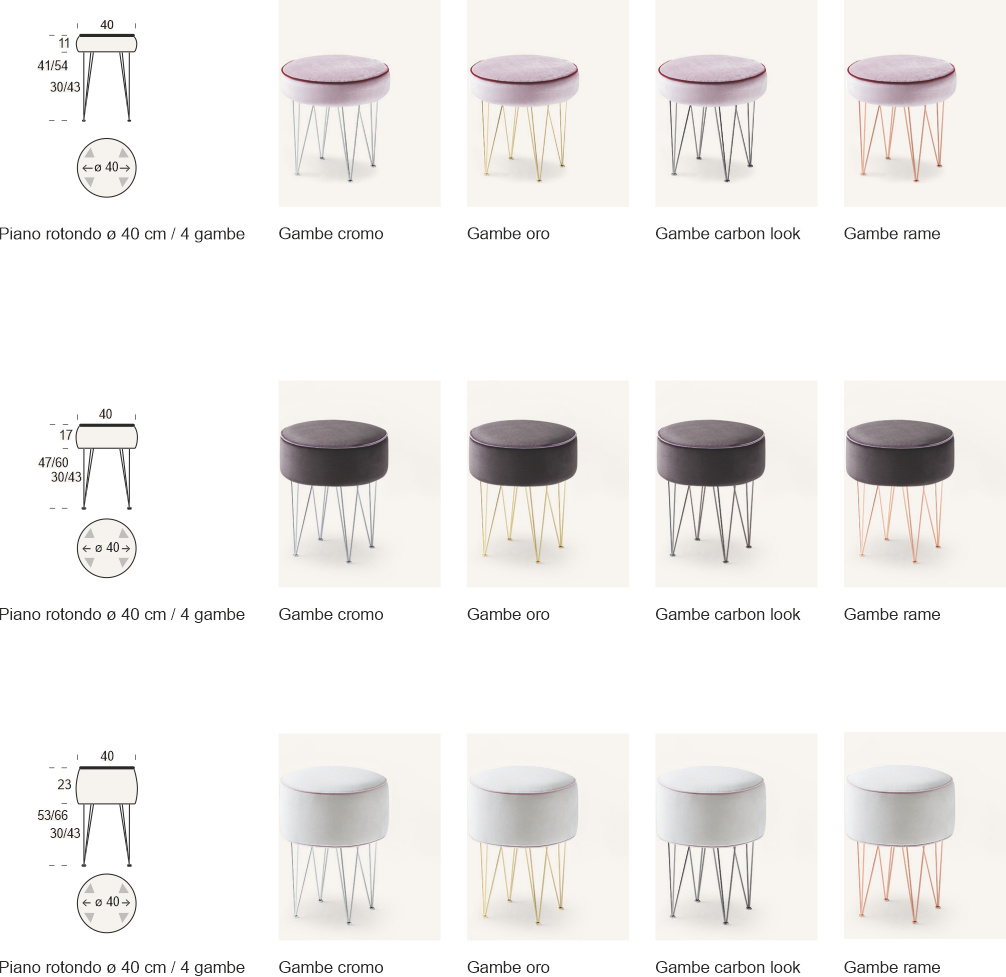Pick the white stool with copper legs
This screenshot has width=1006, height=977.
coord(925,837)
